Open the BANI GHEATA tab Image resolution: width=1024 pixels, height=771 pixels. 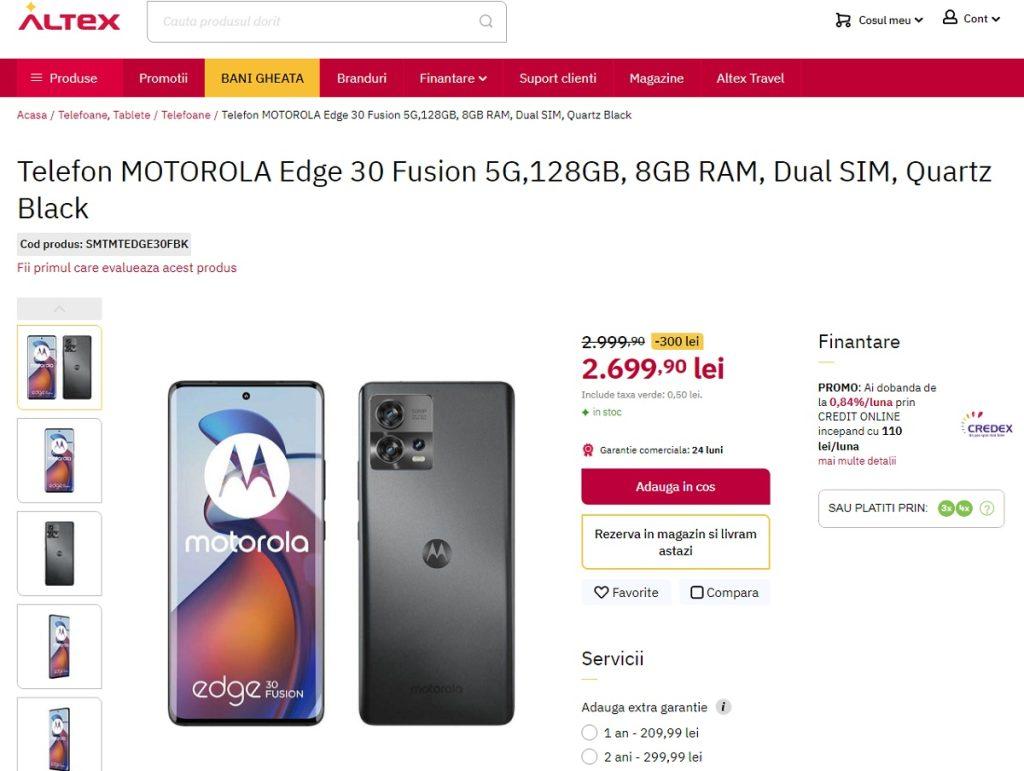(262, 78)
